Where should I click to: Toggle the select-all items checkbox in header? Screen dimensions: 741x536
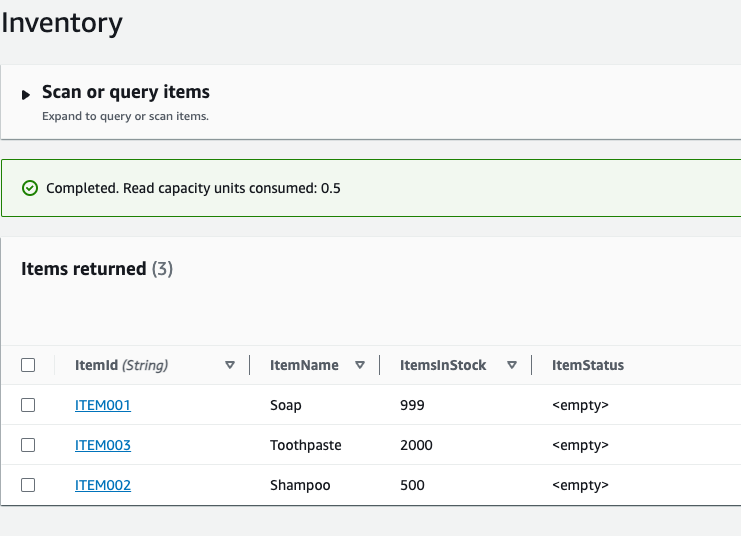point(28,365)
